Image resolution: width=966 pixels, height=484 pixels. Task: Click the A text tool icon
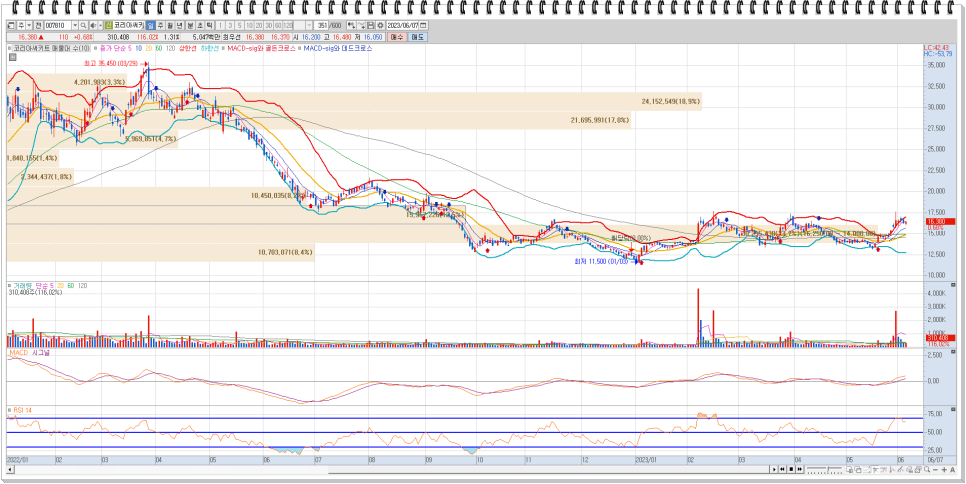[952, 469]
